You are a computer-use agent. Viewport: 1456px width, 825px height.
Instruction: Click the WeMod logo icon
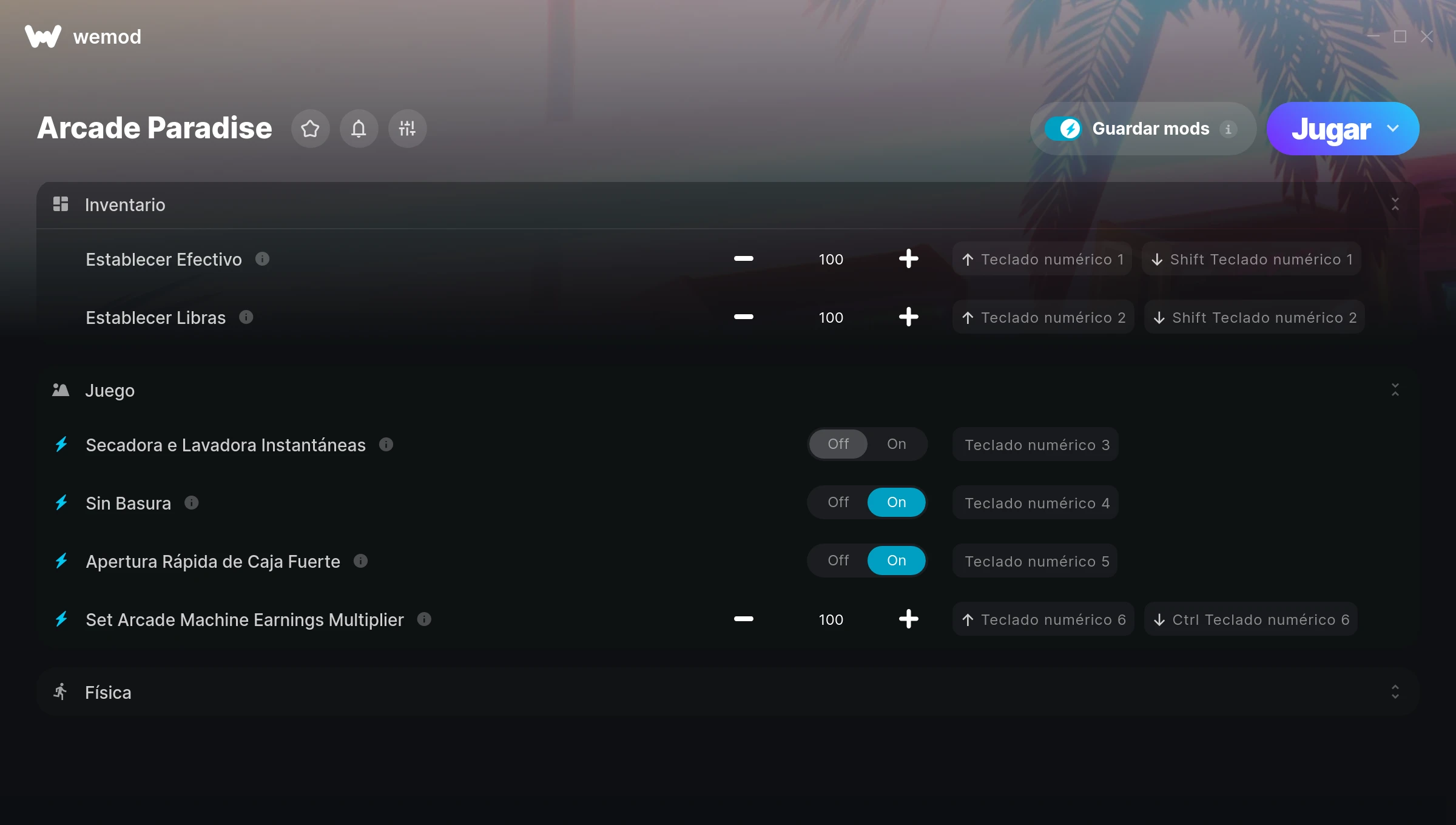[x=43, y=36]
